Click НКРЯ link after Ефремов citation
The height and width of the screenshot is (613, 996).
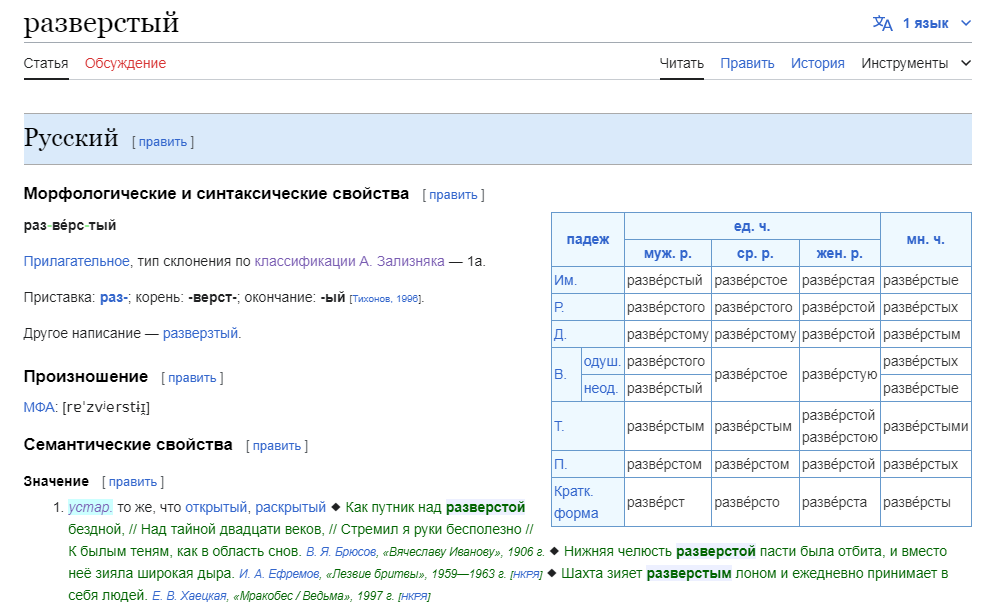click(526, 575)
